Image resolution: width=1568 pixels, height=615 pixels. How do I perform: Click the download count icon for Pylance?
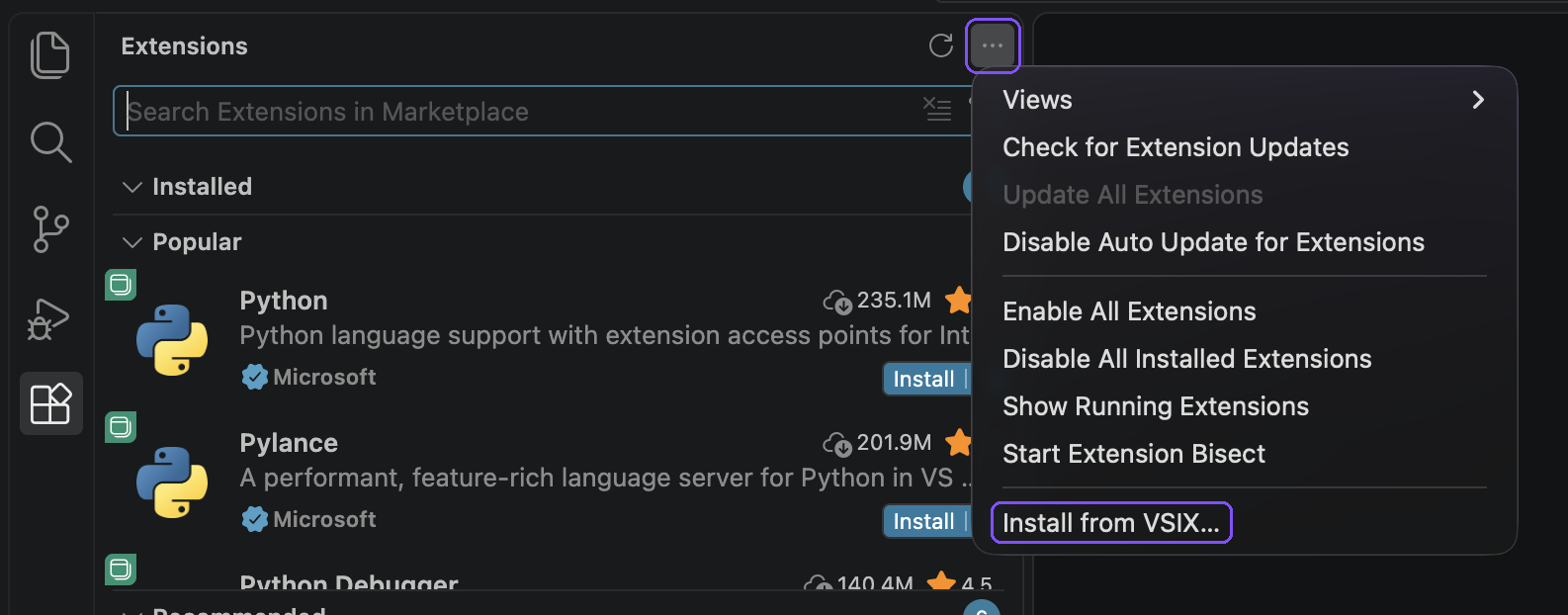click(837, 443)
